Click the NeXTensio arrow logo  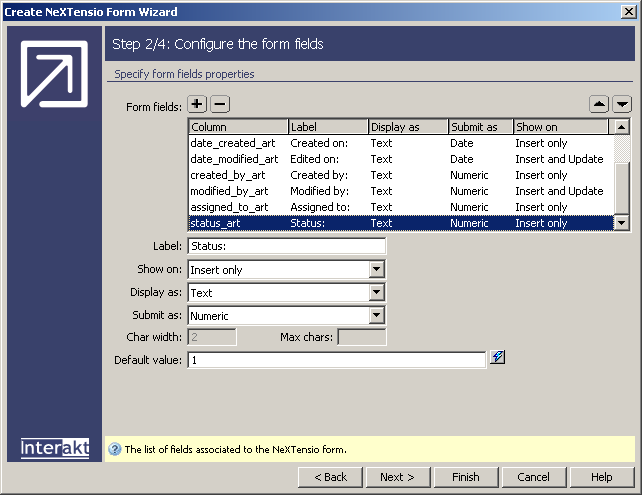point(54,74)
